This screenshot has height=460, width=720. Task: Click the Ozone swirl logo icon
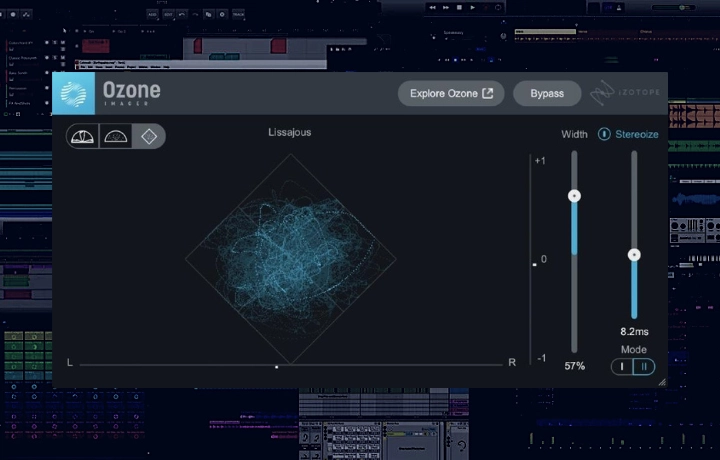(x=73, y=94)
